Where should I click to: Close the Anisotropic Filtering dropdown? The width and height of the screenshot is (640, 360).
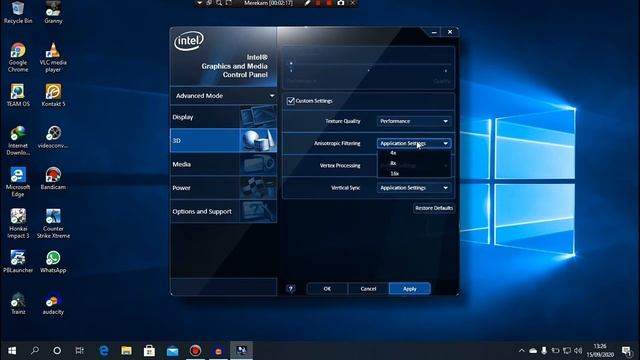(x=414, y=143)
